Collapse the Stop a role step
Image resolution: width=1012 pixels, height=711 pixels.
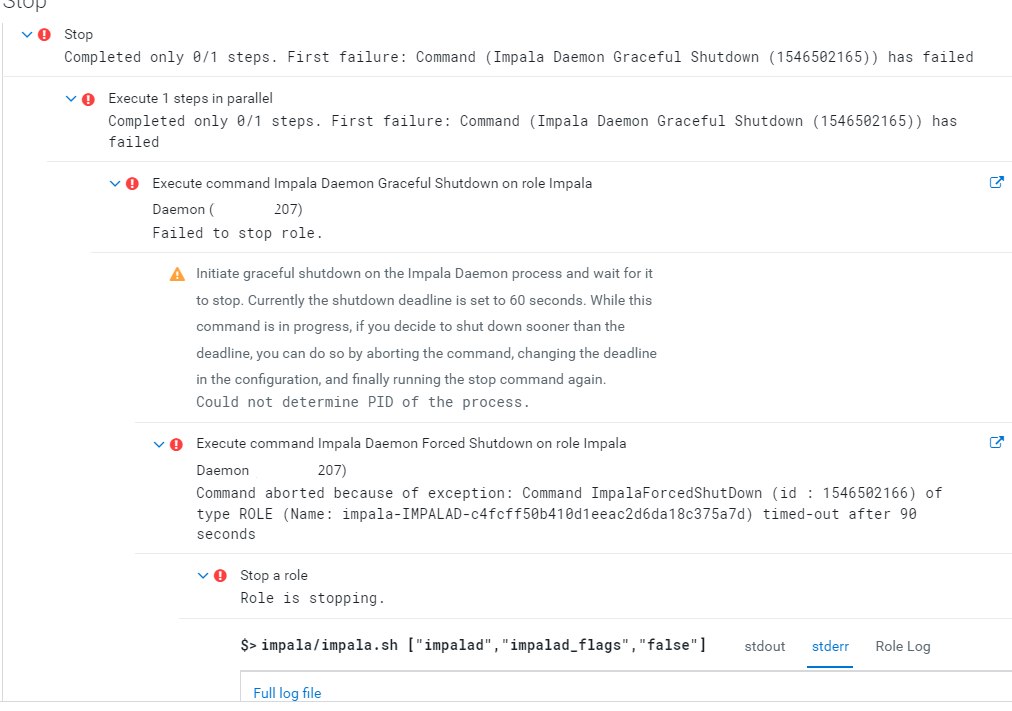(x=203, y=576)
